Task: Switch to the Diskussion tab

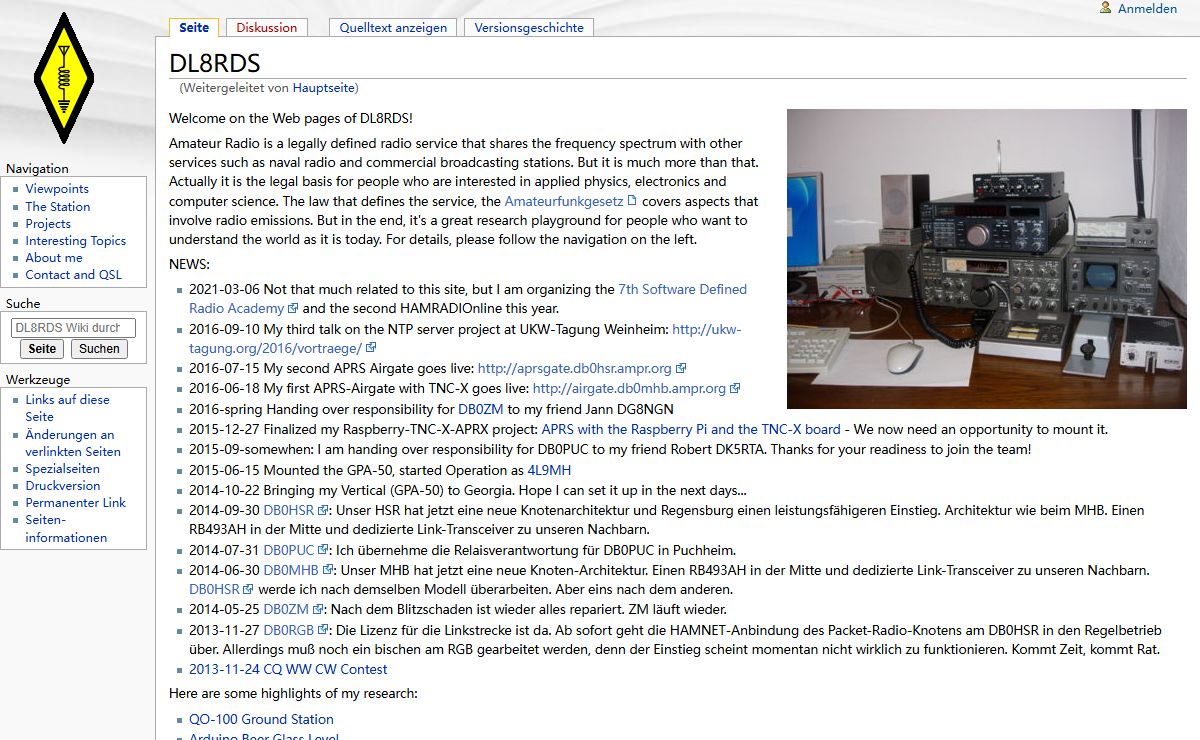Action: pyautogui.click(x=266, y=28)
